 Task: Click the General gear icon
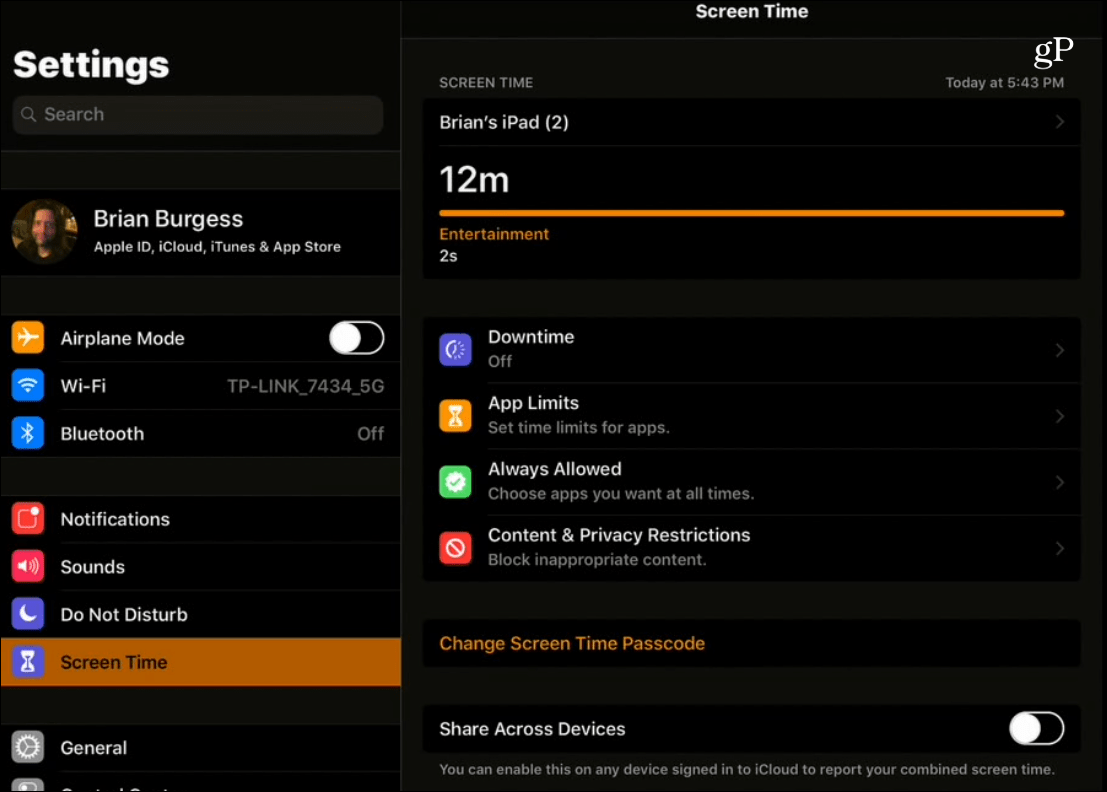tap(28, 748)
